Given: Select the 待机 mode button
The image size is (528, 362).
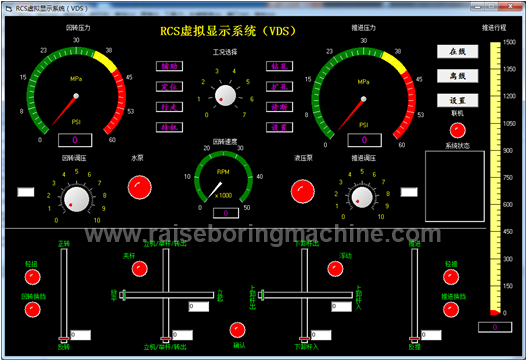Looking at the screenshot, I should coord(169,127).
